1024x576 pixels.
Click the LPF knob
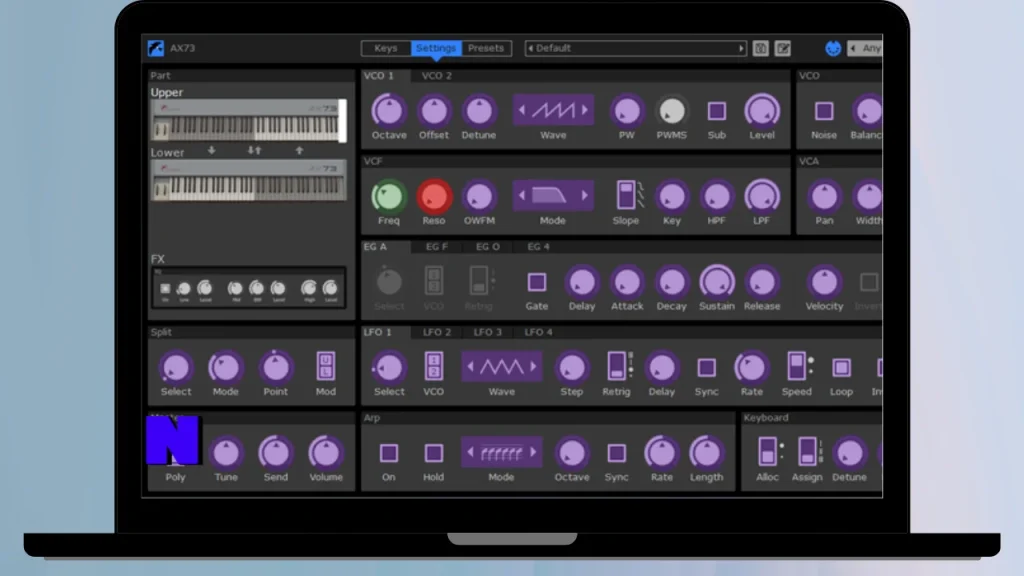[x=761, y=196]
